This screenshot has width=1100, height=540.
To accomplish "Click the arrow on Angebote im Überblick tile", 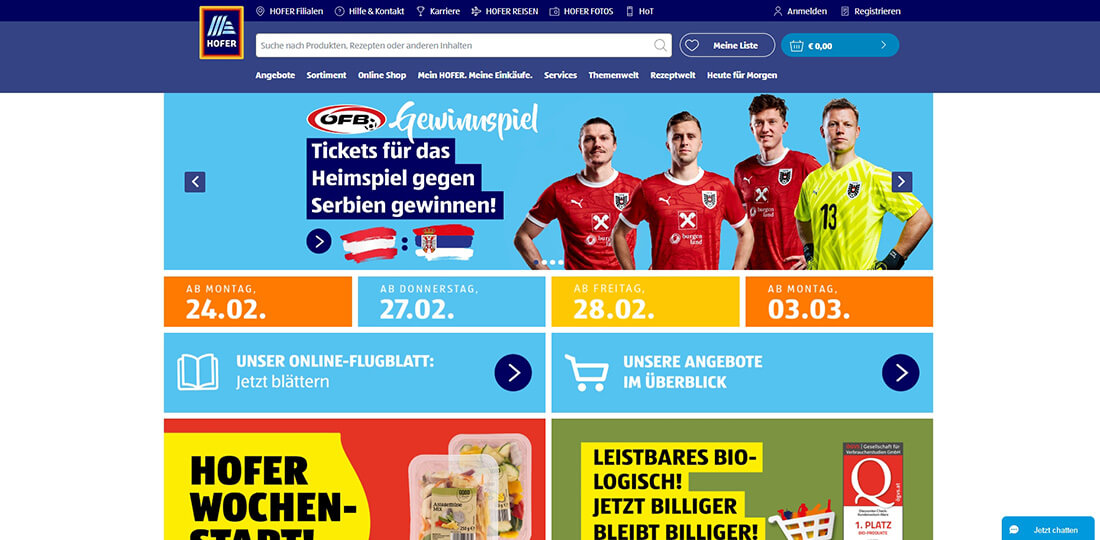I will pyautogui.click(x=901, y=372).
